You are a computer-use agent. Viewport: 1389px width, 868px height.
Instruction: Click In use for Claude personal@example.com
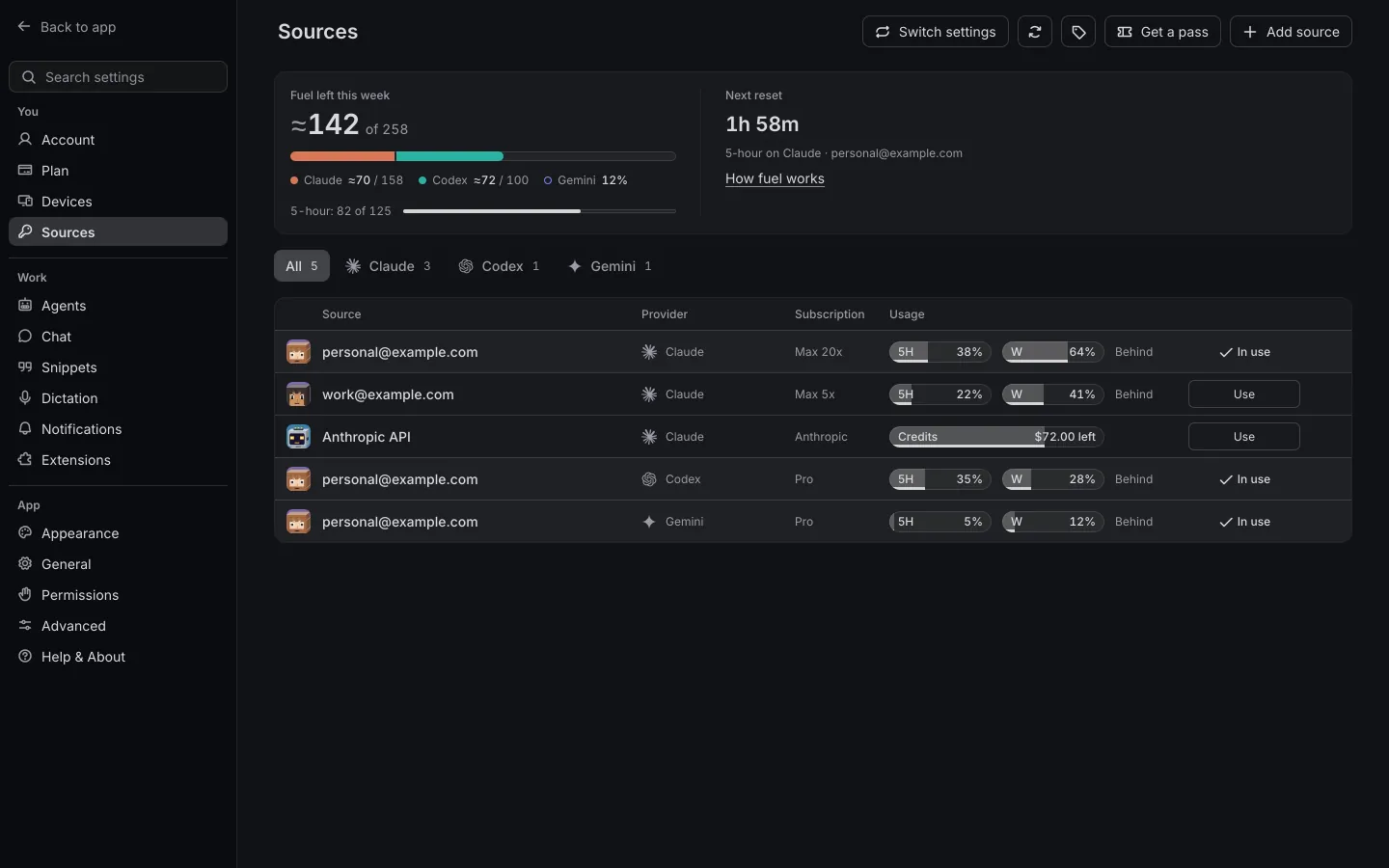pyautogui.click(x=1244, y=352)
